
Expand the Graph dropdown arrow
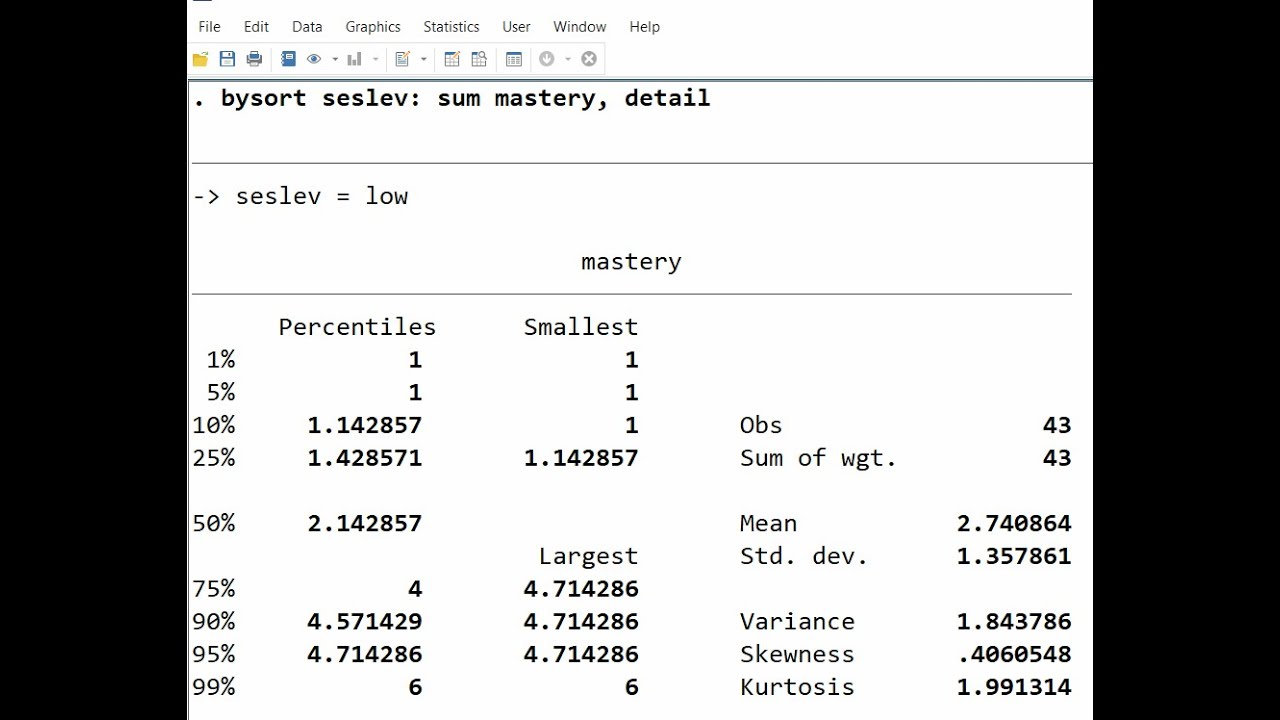point(376,59)
